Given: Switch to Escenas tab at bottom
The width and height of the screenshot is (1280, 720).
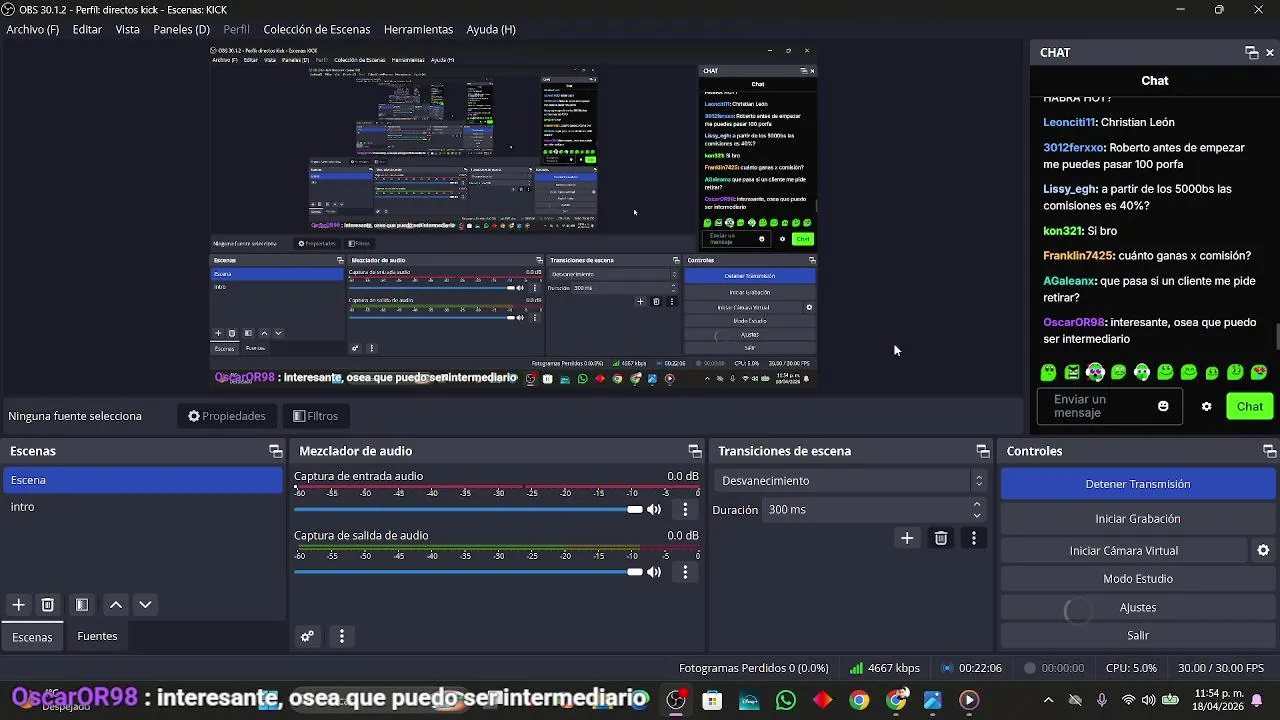Looking at the screenshot, I should click(32, 637).
